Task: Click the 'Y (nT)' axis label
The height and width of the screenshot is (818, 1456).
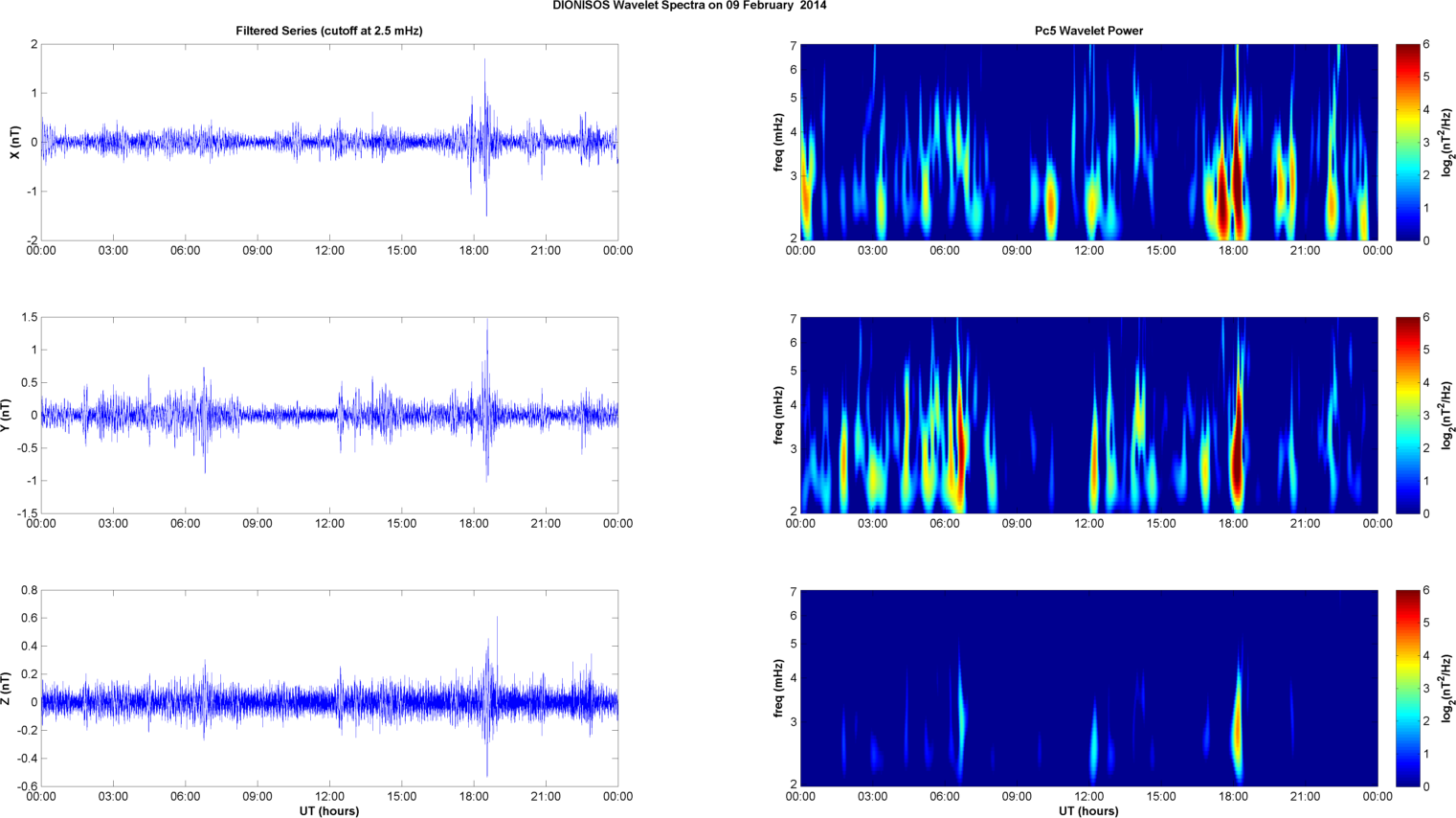Action: click(5, 415)
